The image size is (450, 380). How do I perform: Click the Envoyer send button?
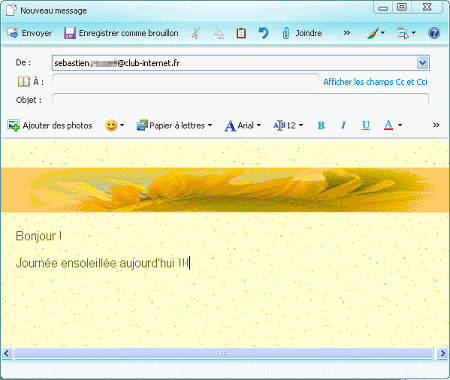pos(29,33)
